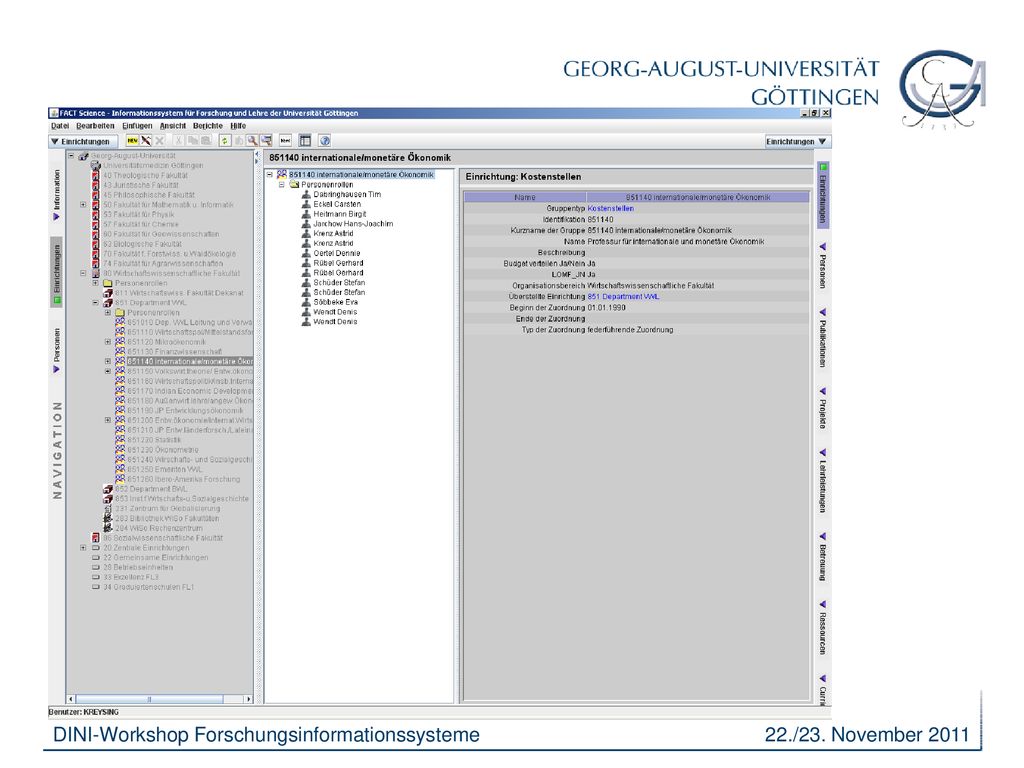Open the Hilfe menu
Screen dimensions: 1024x768
(238, 126)
